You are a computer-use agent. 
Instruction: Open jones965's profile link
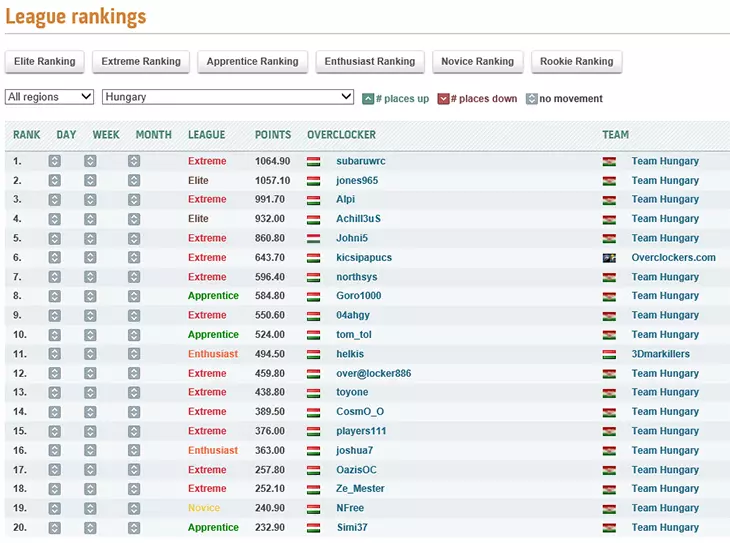click(357, 180)
